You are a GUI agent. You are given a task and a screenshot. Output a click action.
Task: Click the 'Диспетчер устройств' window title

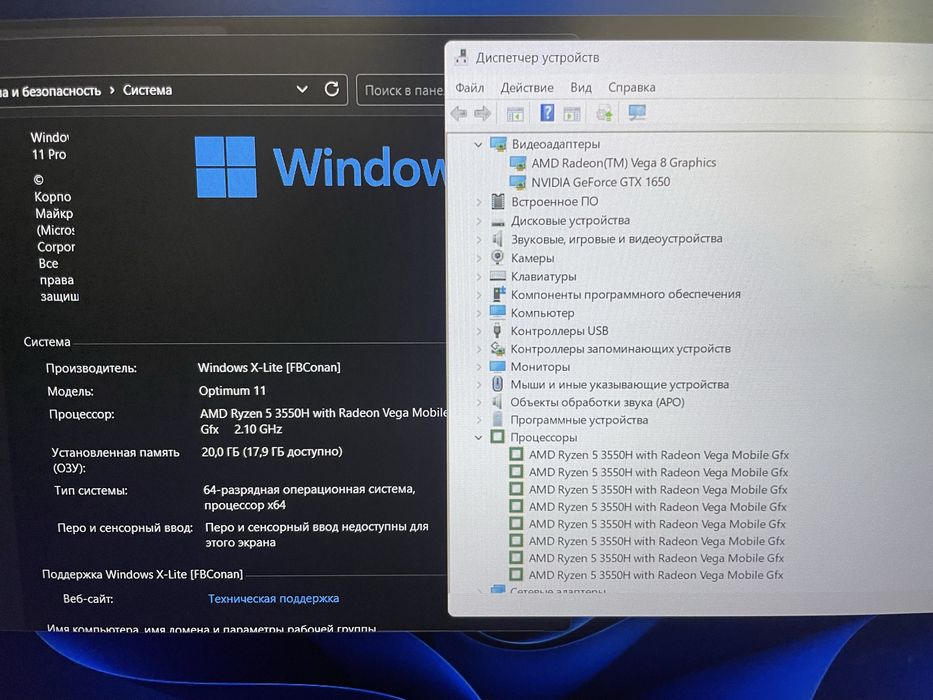pyautogui.click(x=537, y=58)
